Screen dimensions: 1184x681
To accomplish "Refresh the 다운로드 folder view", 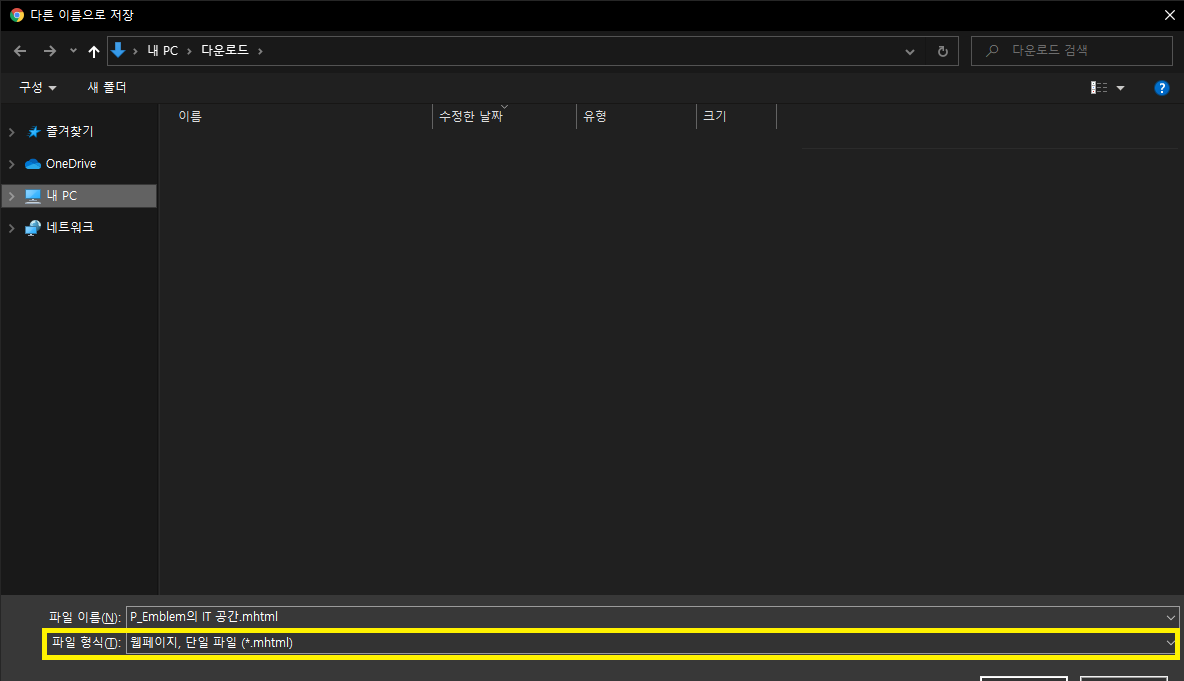I will pyautogui.click(x=942, y=50).
